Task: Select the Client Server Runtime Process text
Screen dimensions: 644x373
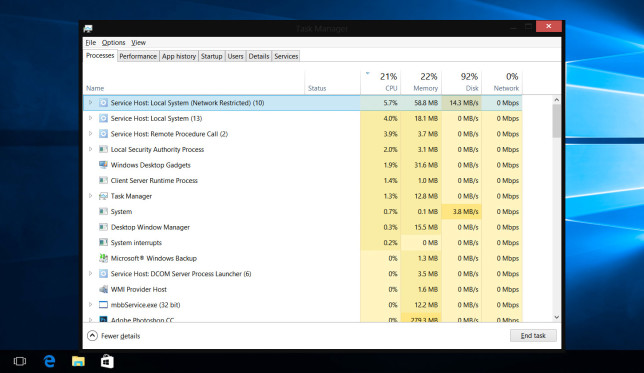Action: pyautogui.click(x=154, y=180)
